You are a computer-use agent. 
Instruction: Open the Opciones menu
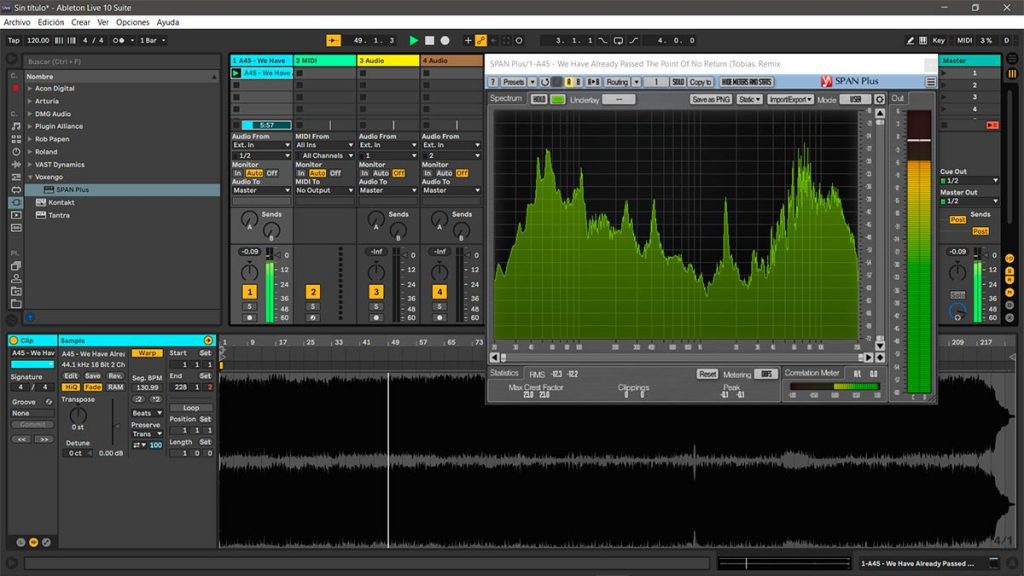coord(133,22)
